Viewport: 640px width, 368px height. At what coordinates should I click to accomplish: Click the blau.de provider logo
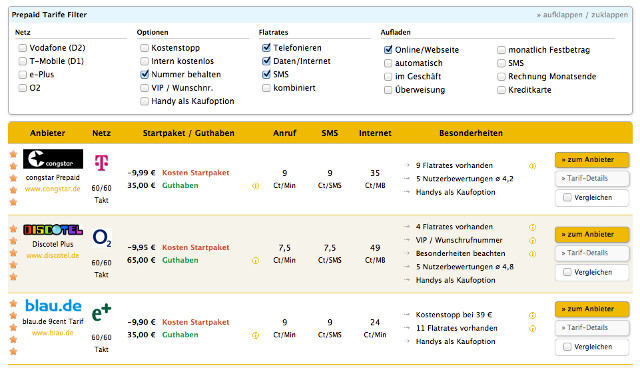pos(53,306)
